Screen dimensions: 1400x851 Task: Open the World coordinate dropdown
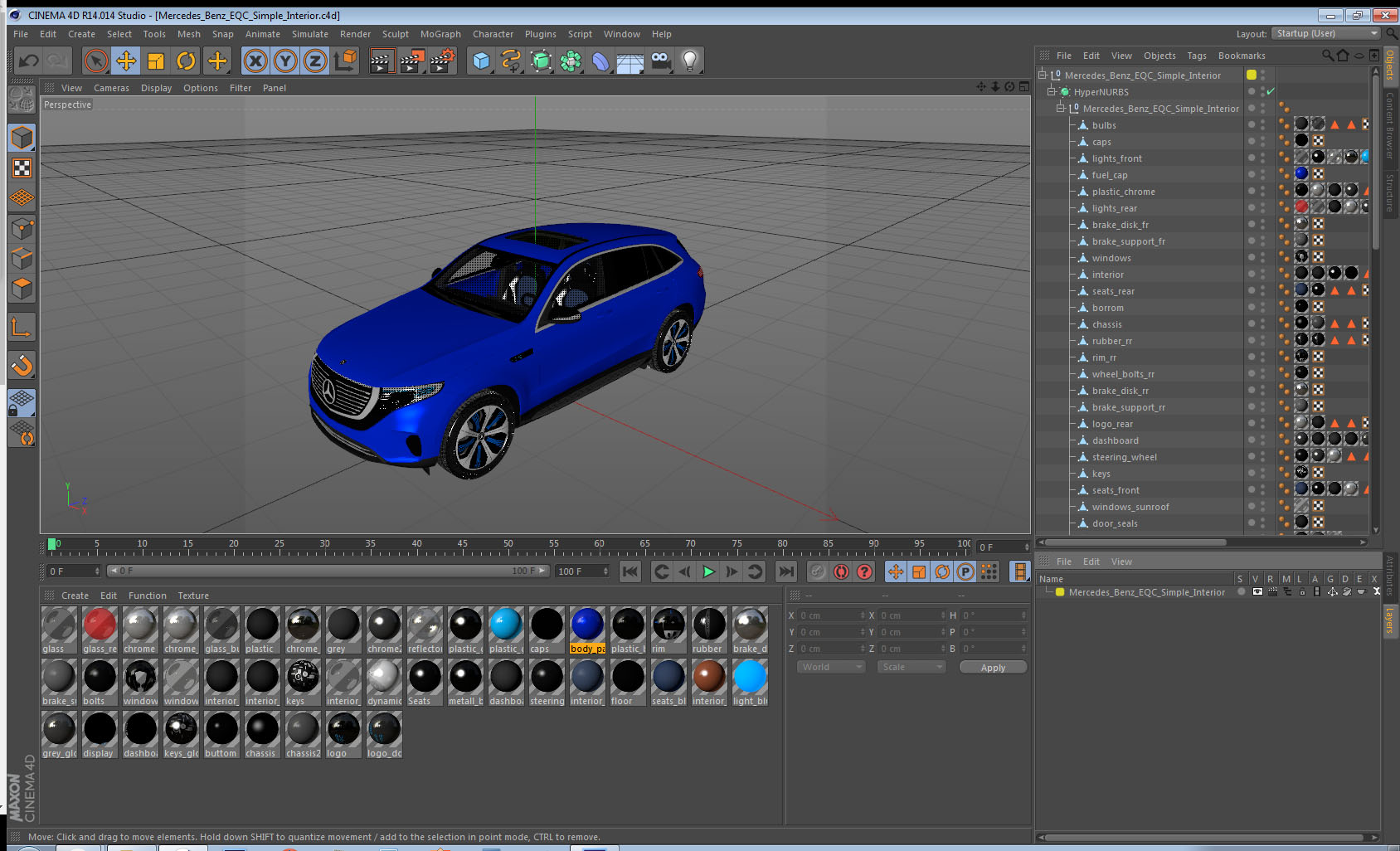(831, 667)
